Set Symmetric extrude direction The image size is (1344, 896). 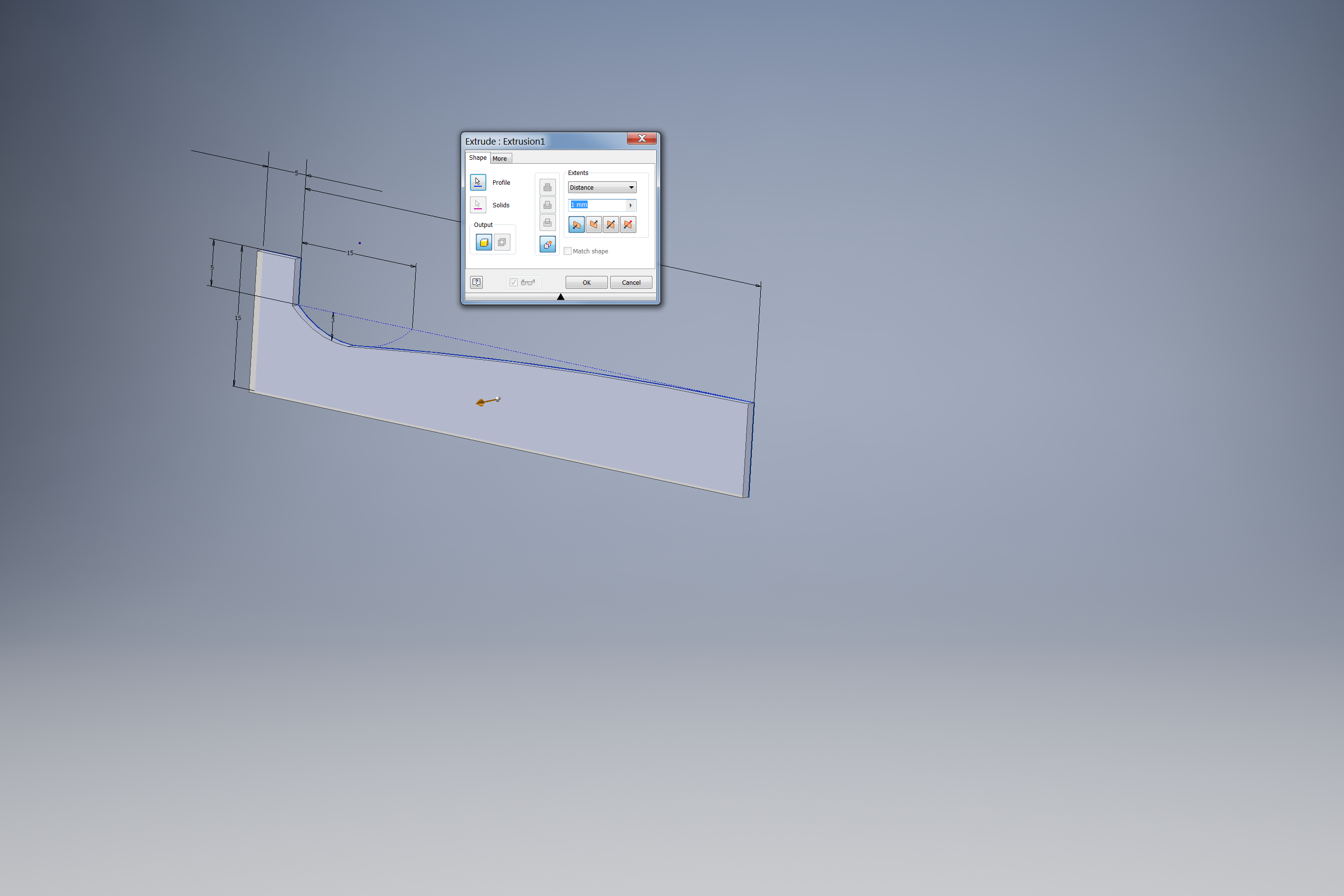(x=611, y=224)
